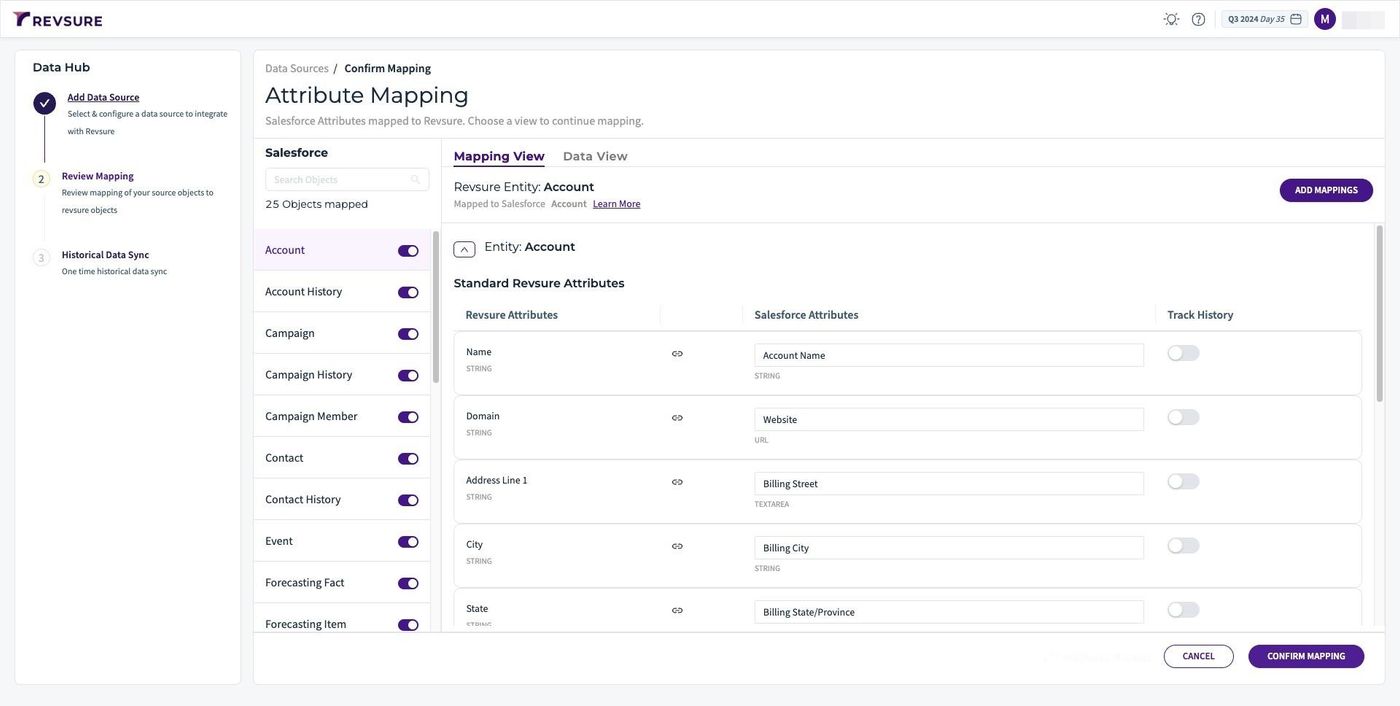Open the Billing City attribute dropdown
Screen dimensions: 1400x706
[x=949, y=547]
